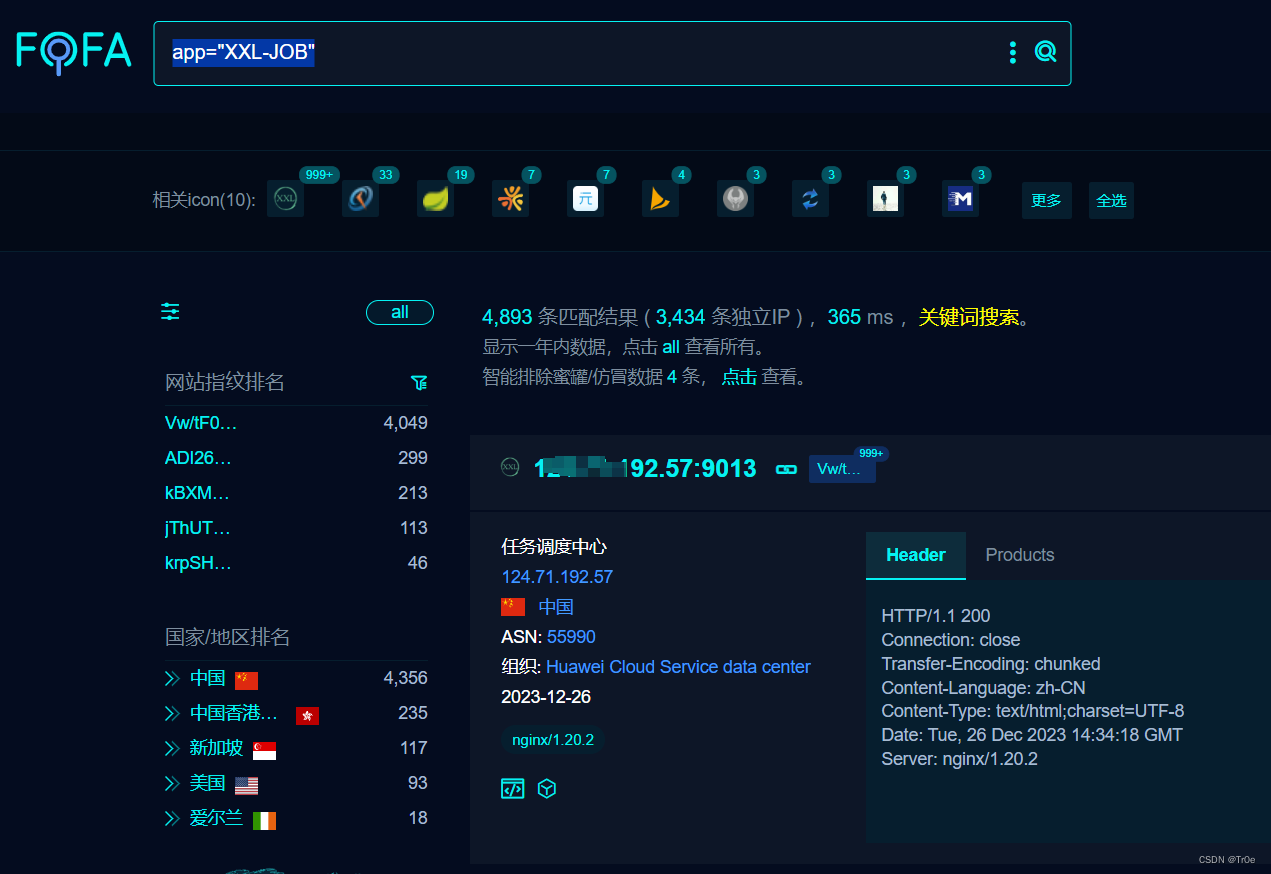Screen dimensions: 1271x874
Task: Click the 全选 select all button
Action: (x=1111, y=200)
